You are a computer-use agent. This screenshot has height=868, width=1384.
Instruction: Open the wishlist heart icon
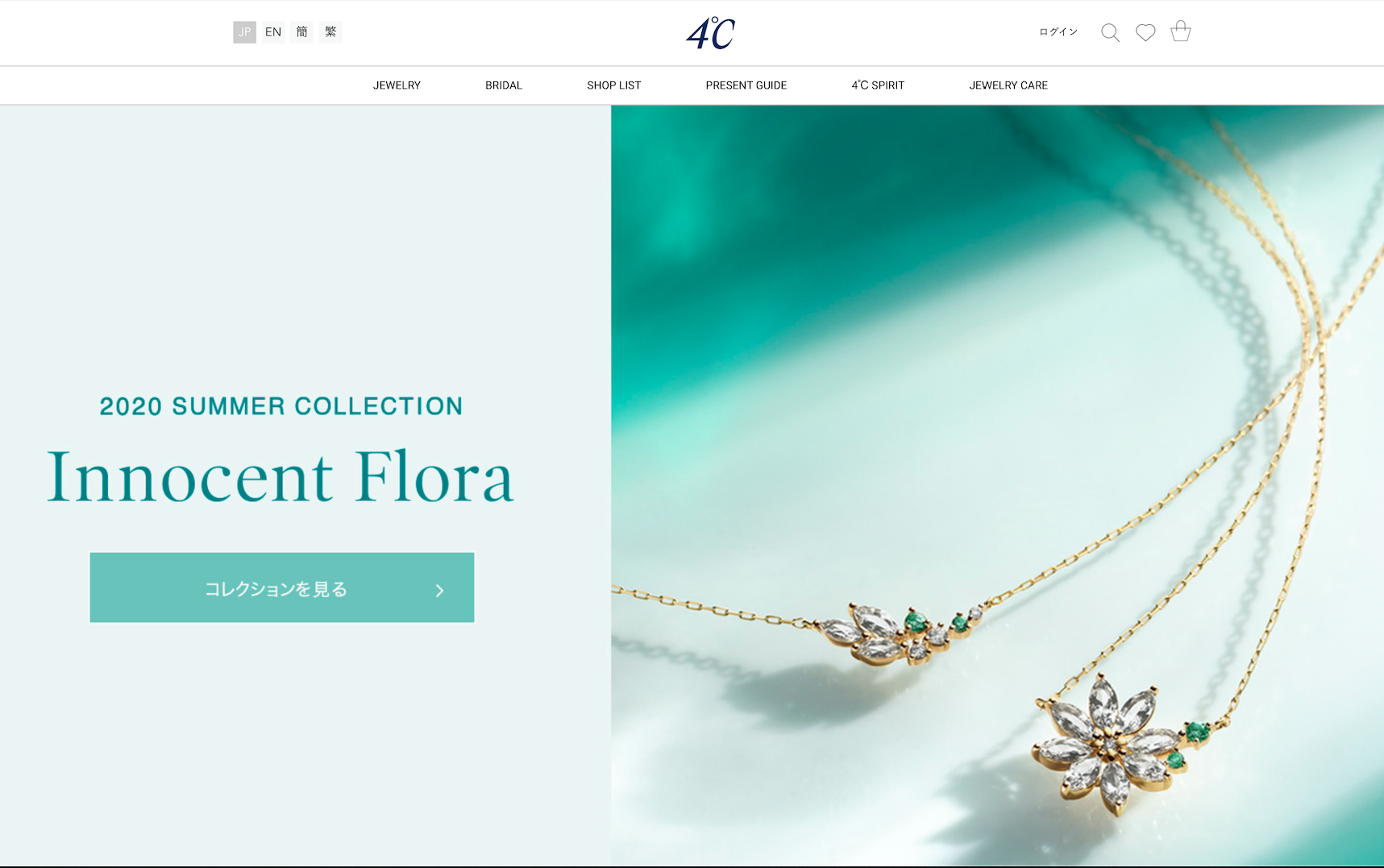click(x=1145, y=32)
